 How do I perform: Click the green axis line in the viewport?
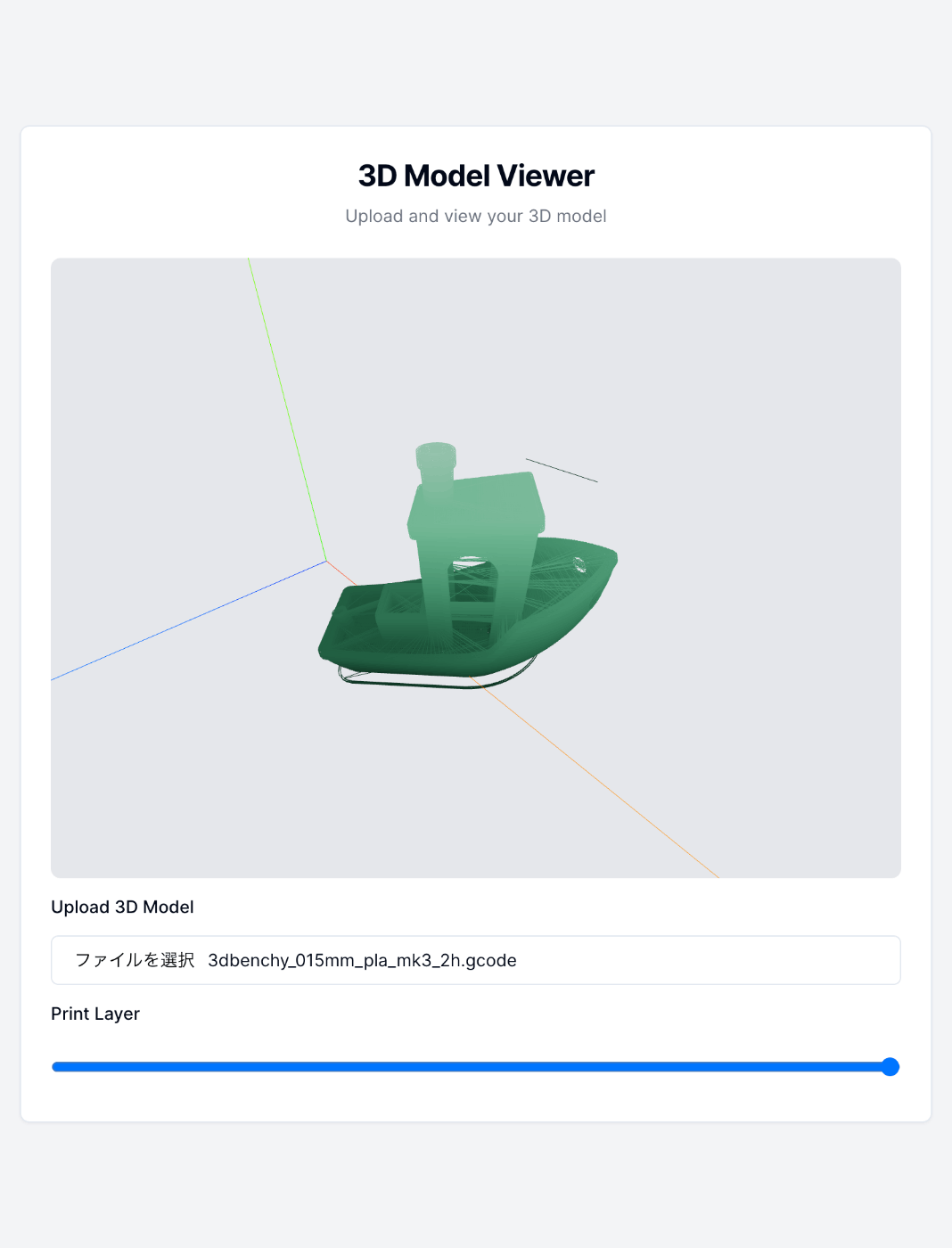(x=287, y=410)
